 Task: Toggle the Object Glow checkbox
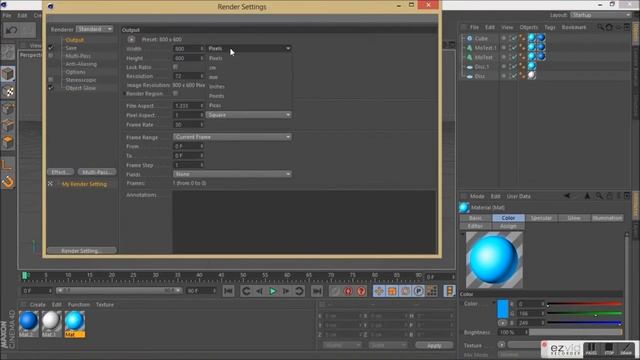tap(51, 88)
